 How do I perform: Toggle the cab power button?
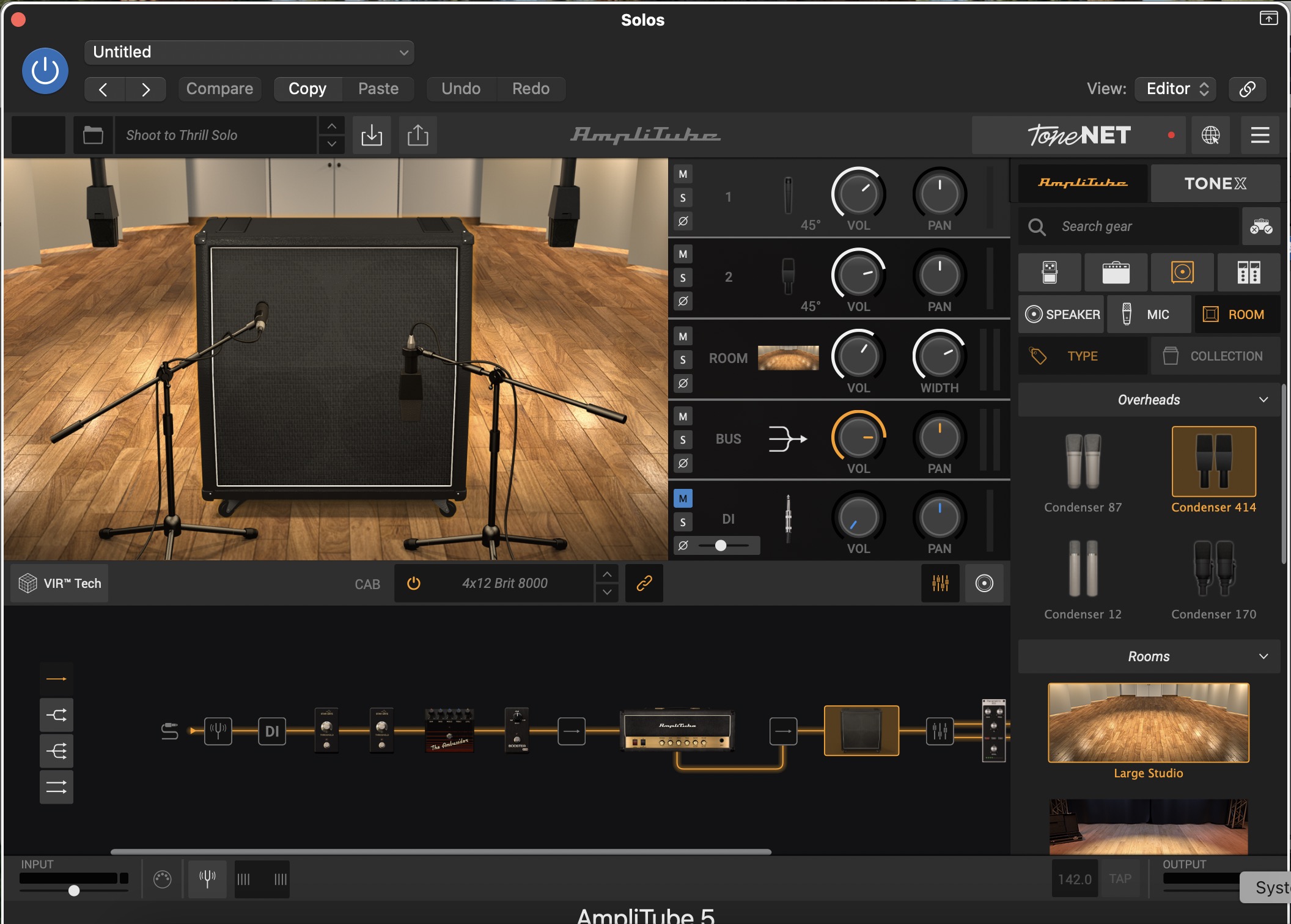(414, 584)
